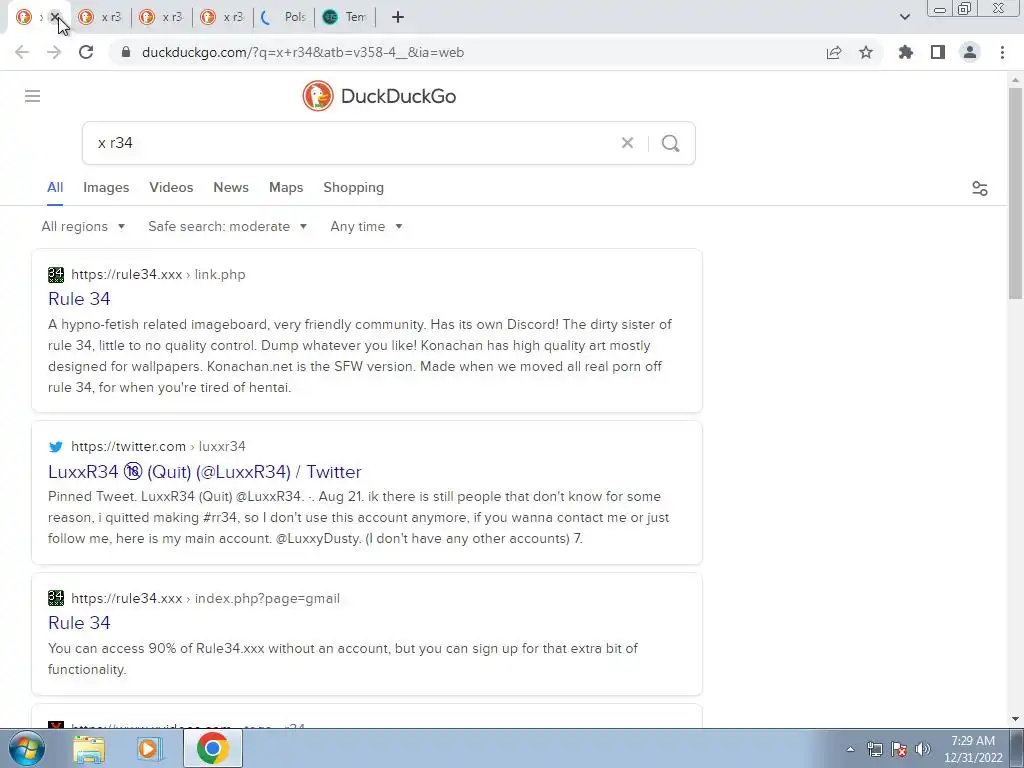Viewport: 1024px width, 768px height.
Task: Open the search settings sliders icon
Action: click(980, 189)
